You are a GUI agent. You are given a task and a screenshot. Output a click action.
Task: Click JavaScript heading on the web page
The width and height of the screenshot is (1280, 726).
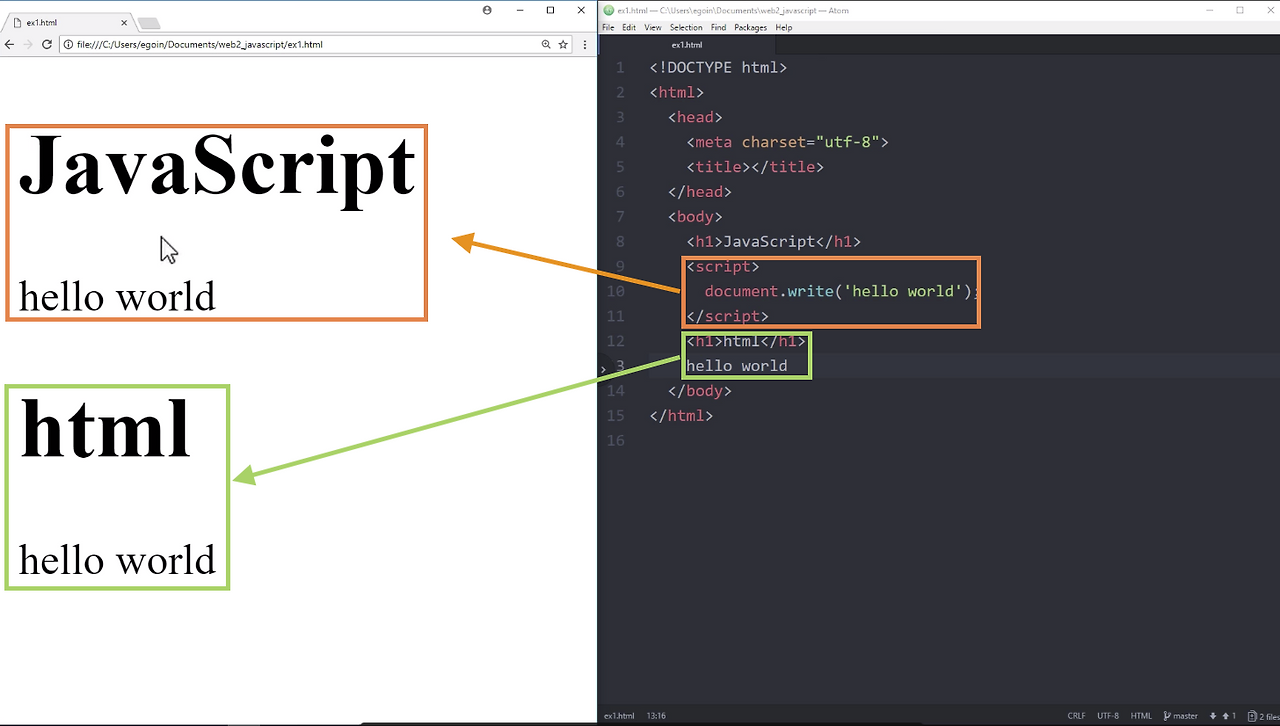tap(217, 170)
